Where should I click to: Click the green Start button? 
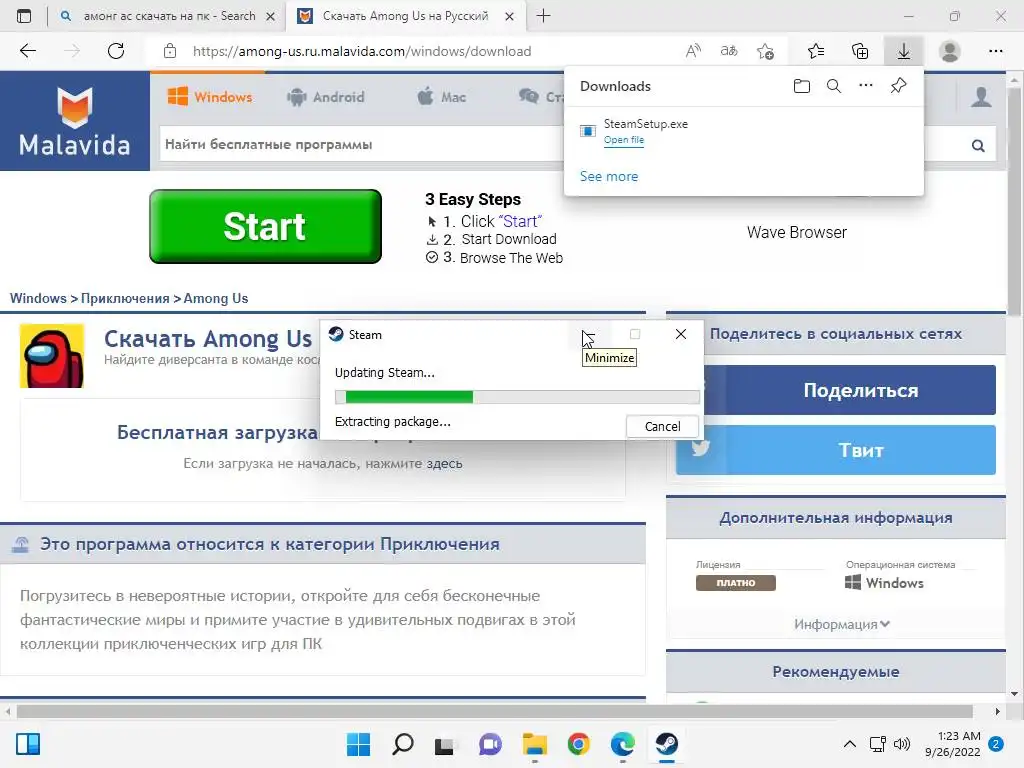(265, 227)
